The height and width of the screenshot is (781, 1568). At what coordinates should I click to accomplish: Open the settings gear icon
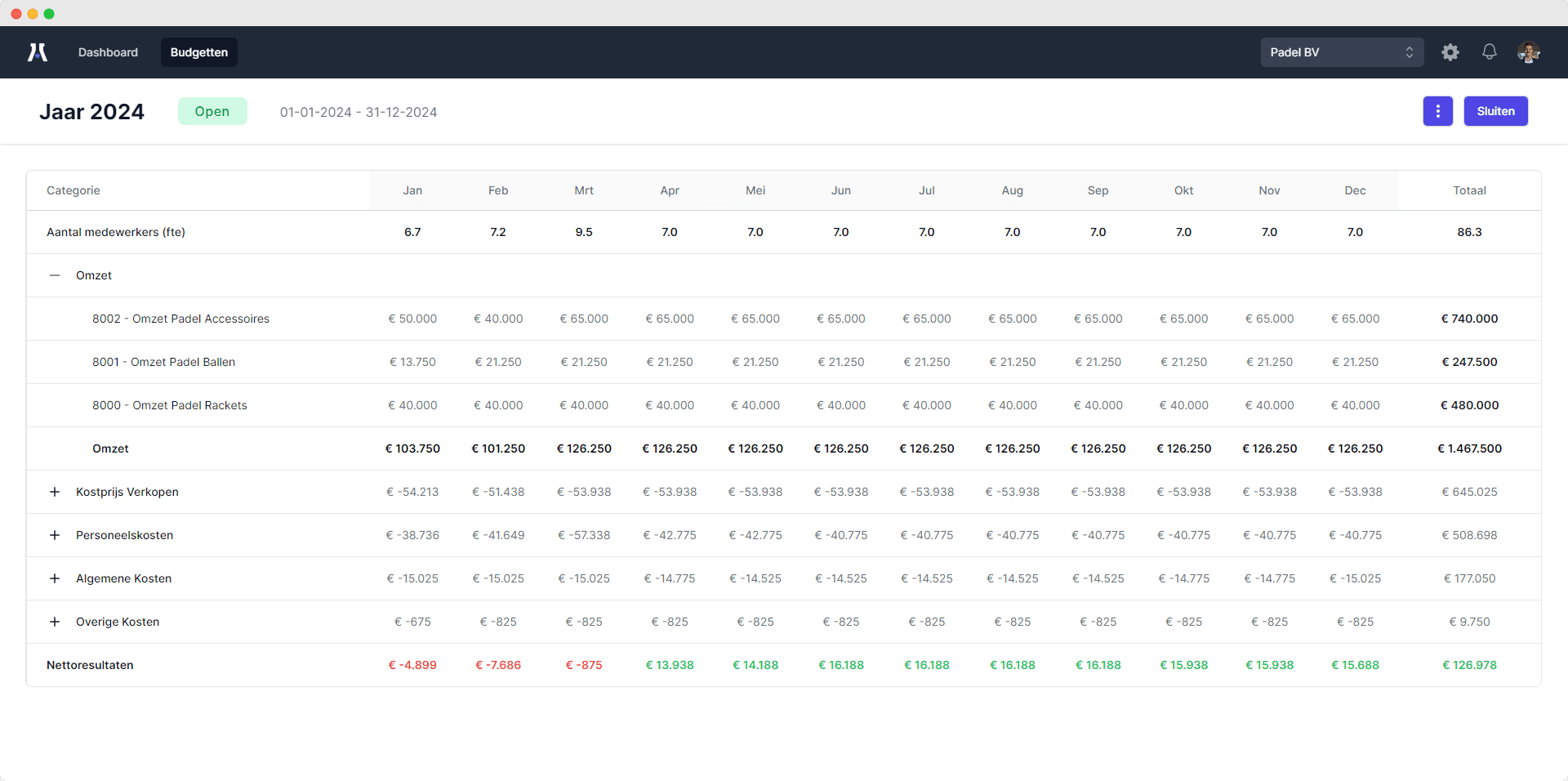click(1450, 52)
